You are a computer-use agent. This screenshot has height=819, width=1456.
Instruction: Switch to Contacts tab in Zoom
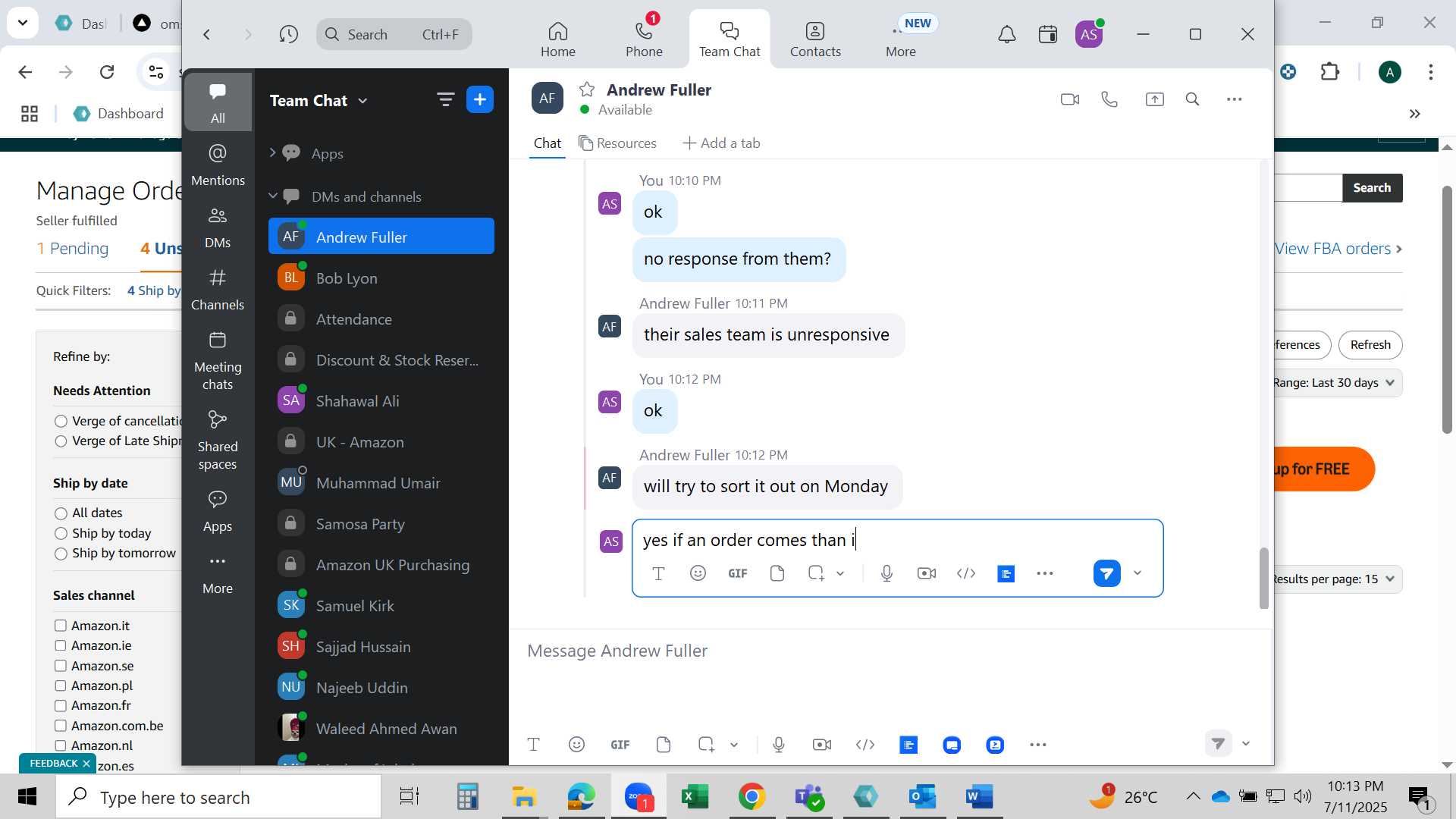(815, 39)
